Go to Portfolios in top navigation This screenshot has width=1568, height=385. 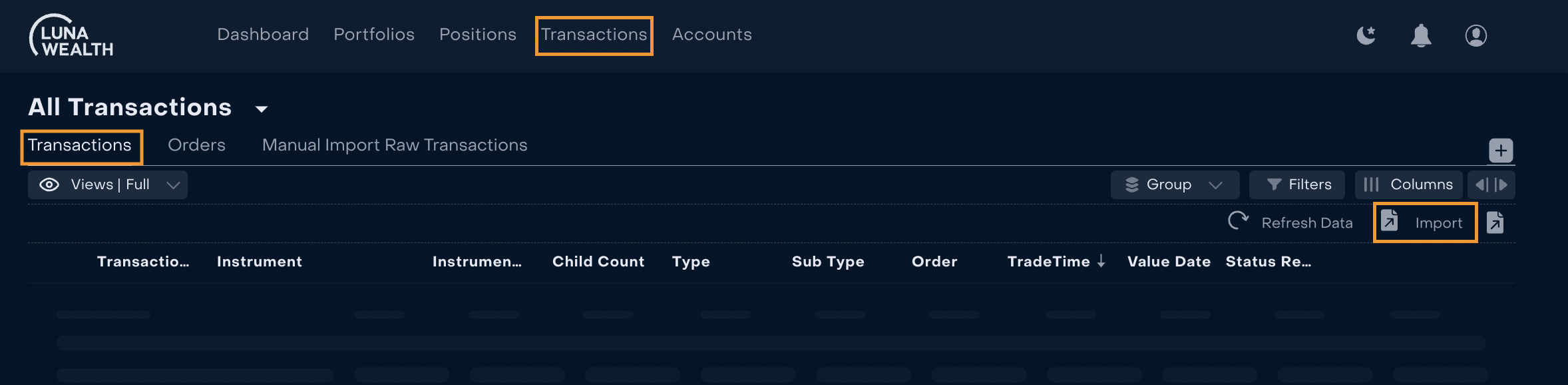(374, 35)
